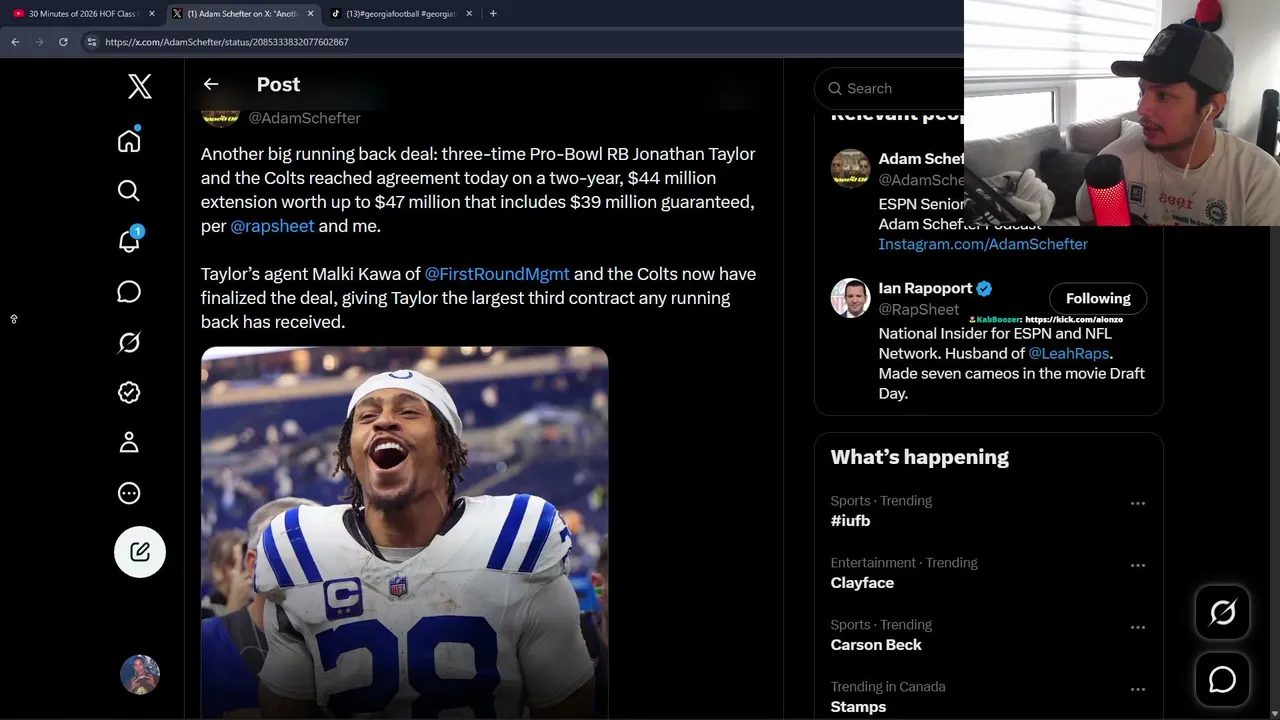Image resolution: width=1280 pixels, height=720 pixels.
Task: Open more options for the Carson Beck trend
Action: 1137,627
